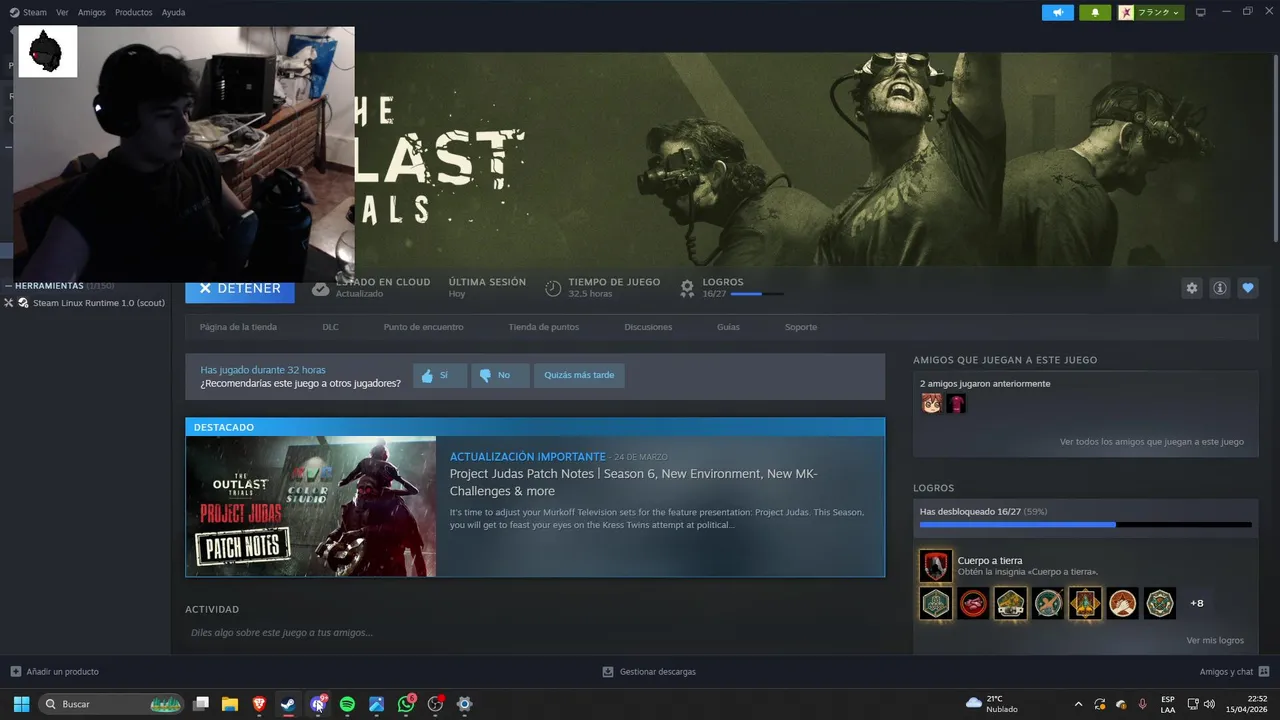Image resolution: width=1280 pixels, height=720 pixels.
Task: Open game settings gear icon
Action: (1191, 288)
